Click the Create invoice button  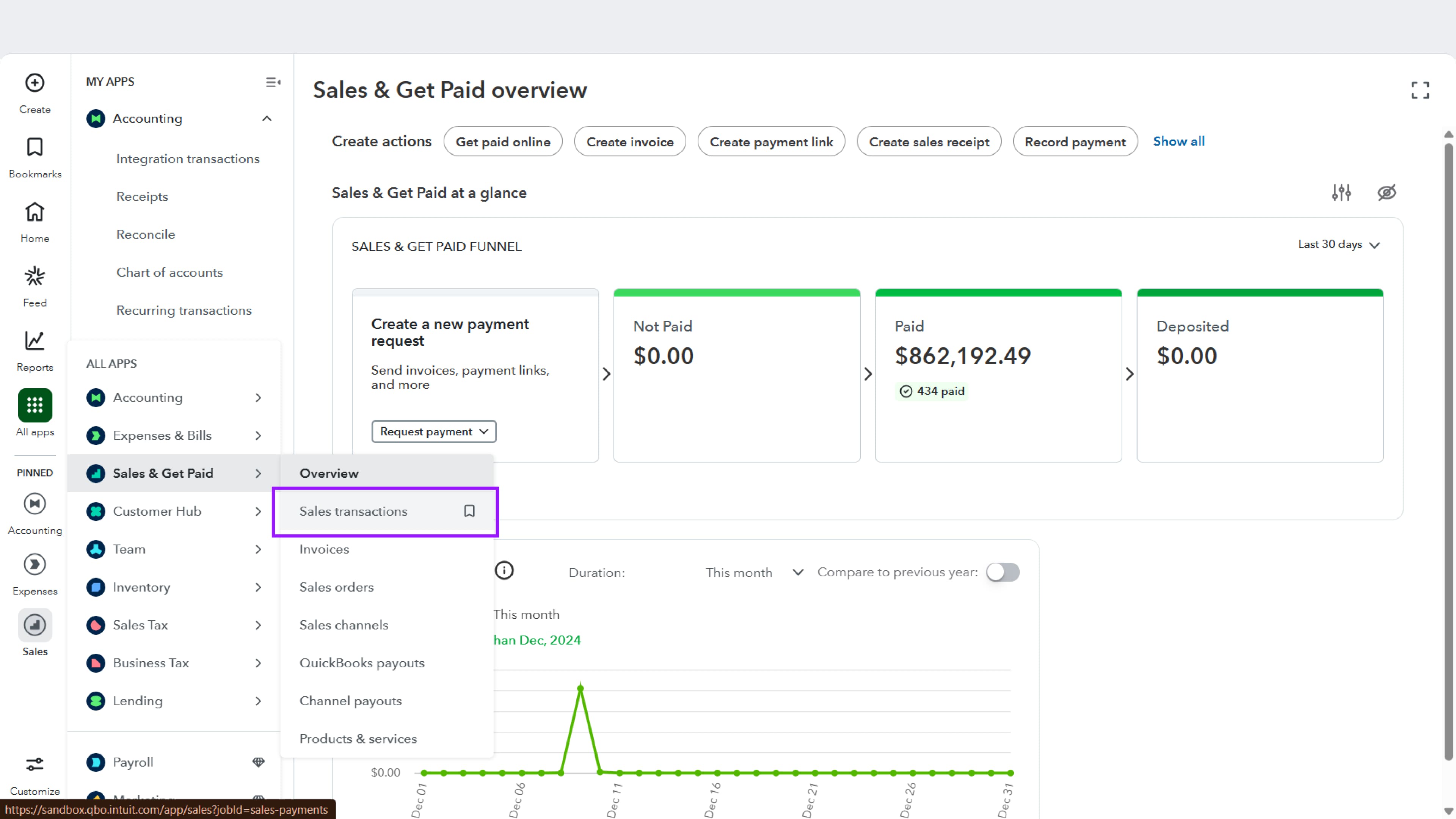click(x=630, y=142)
